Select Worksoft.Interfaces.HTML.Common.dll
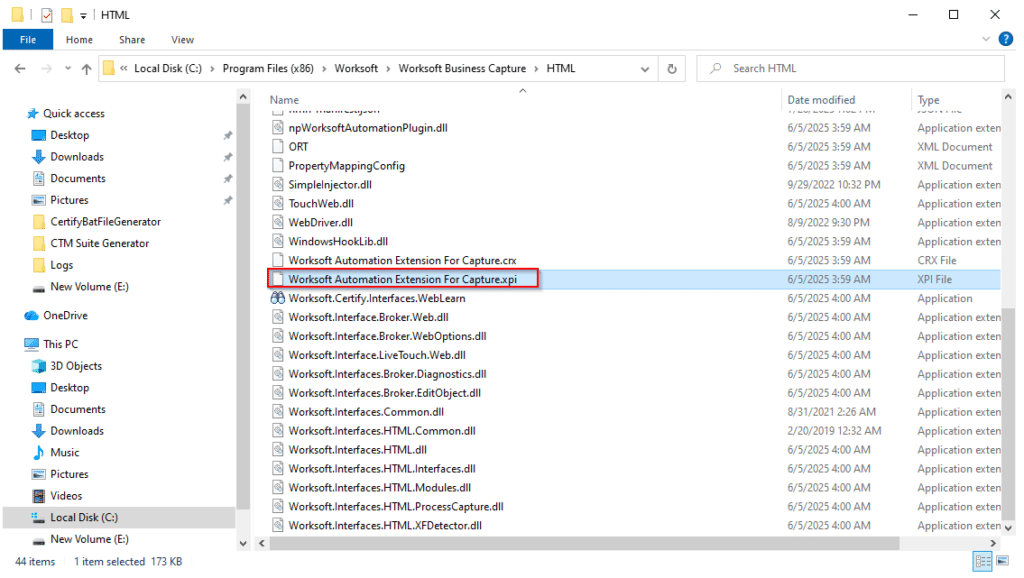The image size is (1024, 578). [382, 431]
